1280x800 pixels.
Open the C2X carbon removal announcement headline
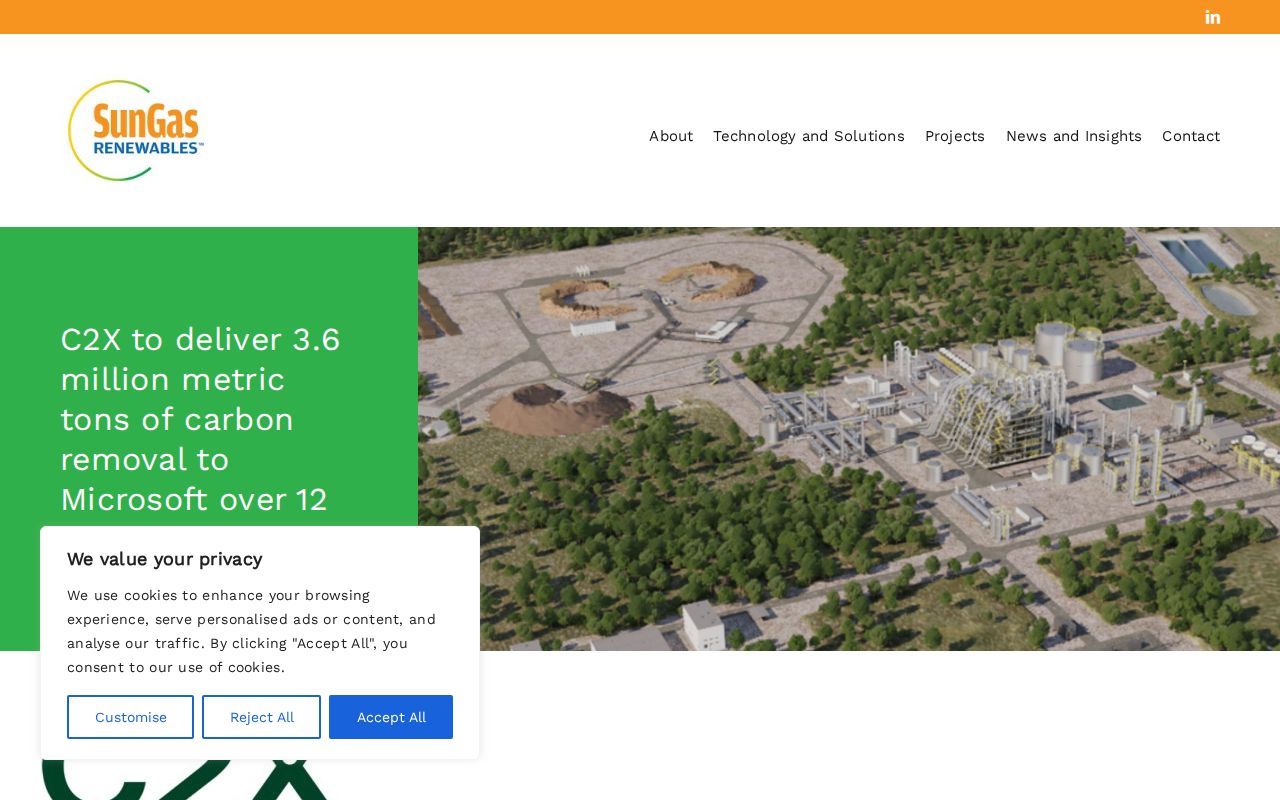click(200, 419)
